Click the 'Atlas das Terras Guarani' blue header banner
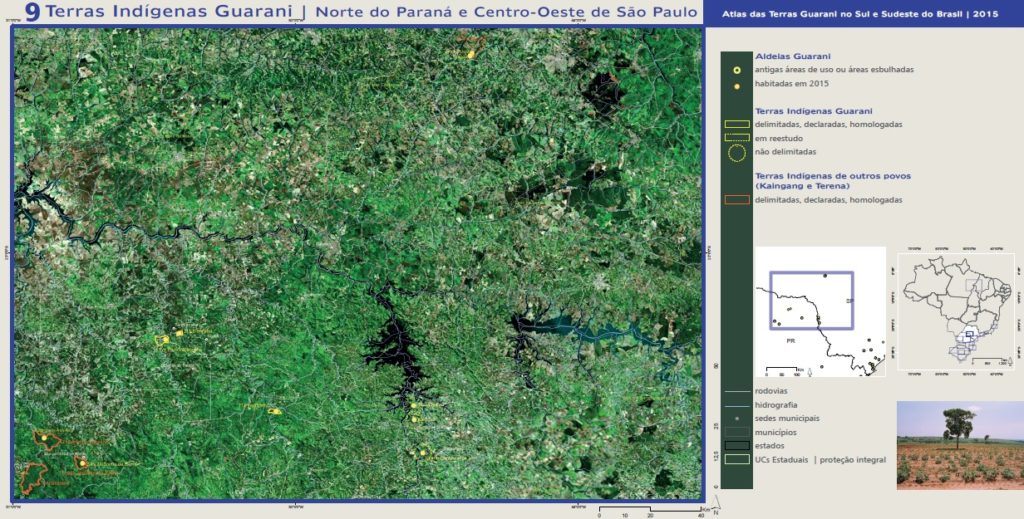Screen dimensions: 1024x519 pyautogui.click(x=863, y=13)
